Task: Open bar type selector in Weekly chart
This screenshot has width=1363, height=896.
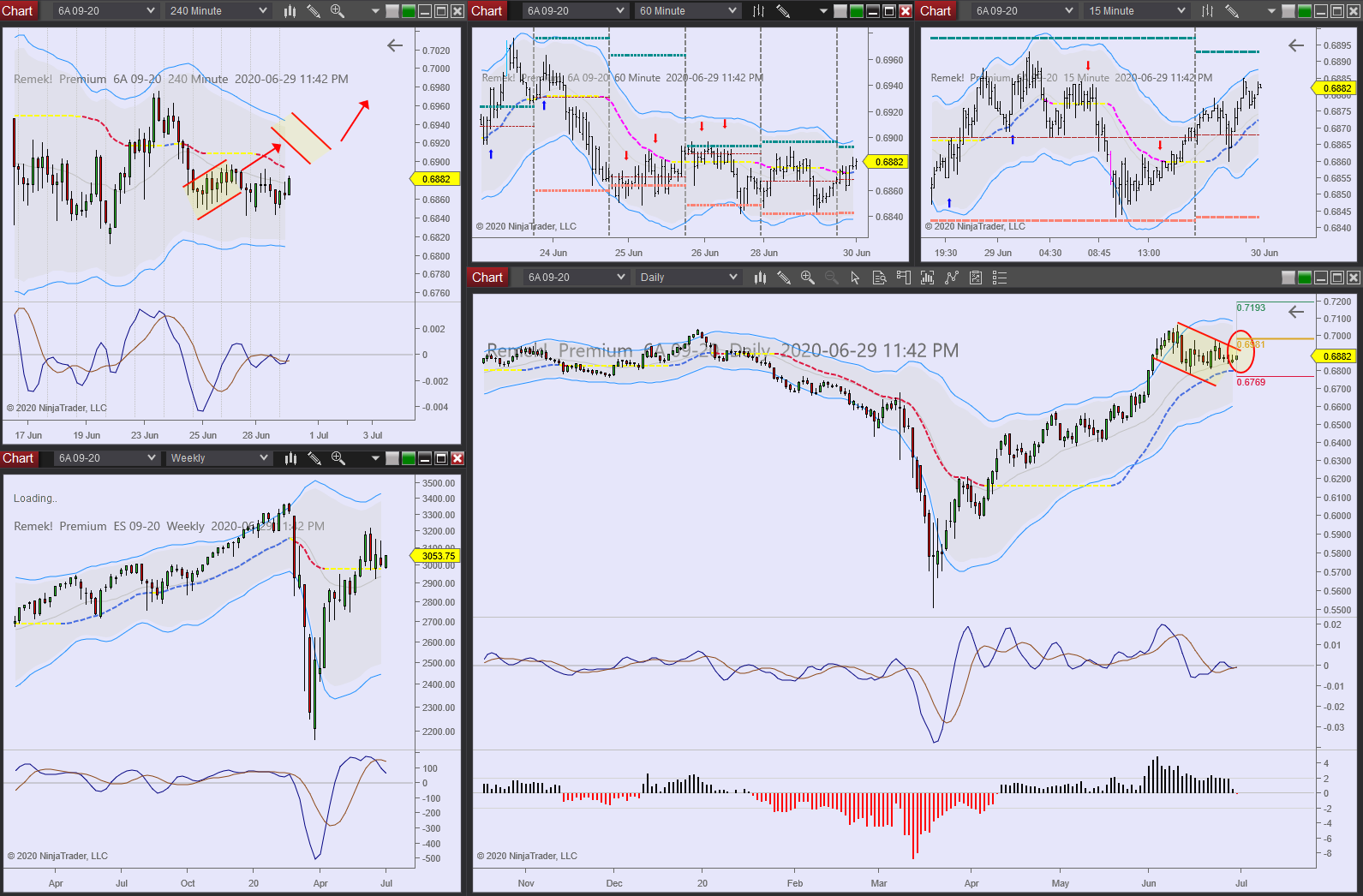Action: [x=290, y=458]
